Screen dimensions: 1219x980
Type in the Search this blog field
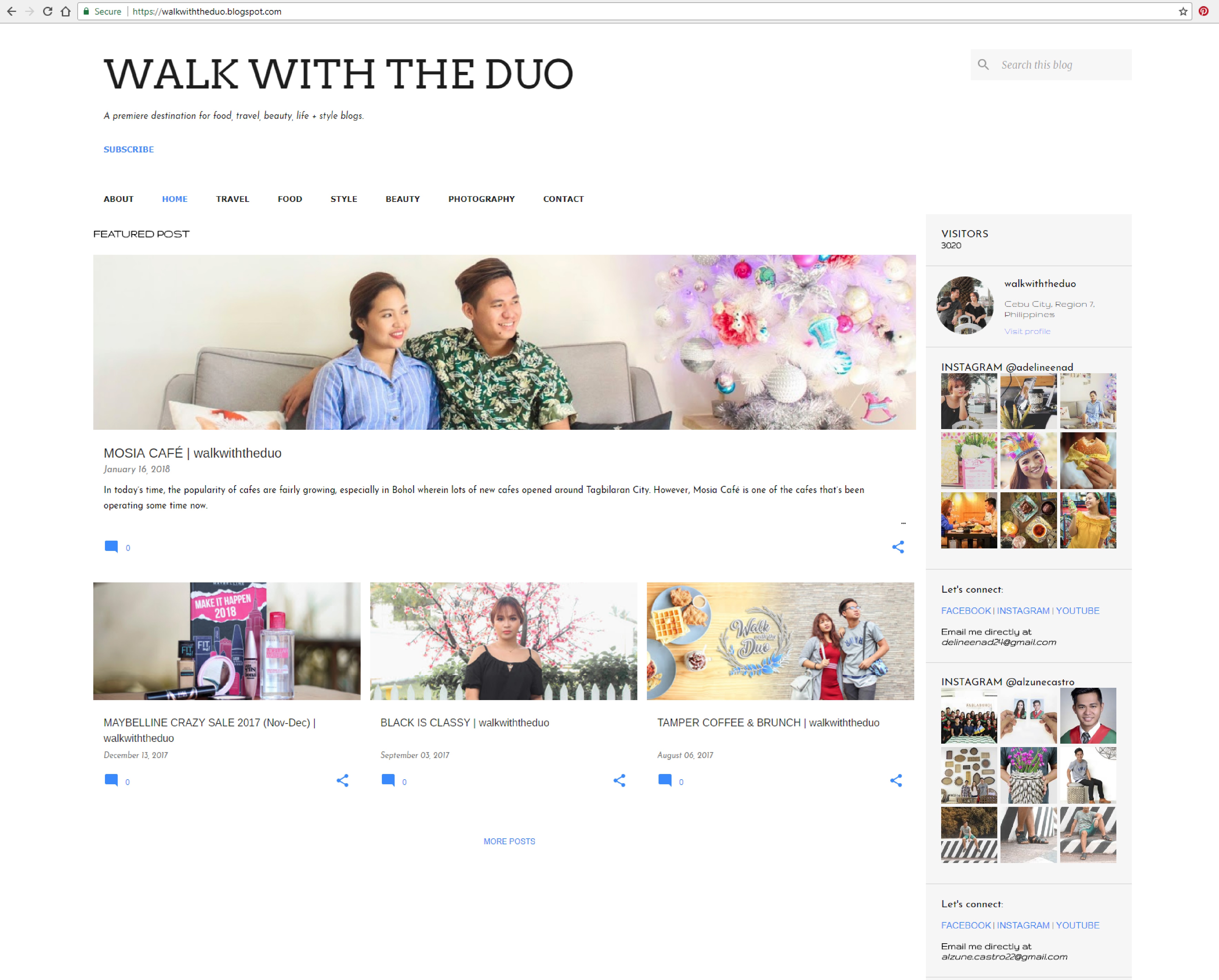pyautogui.click(x=1062, y=65)
